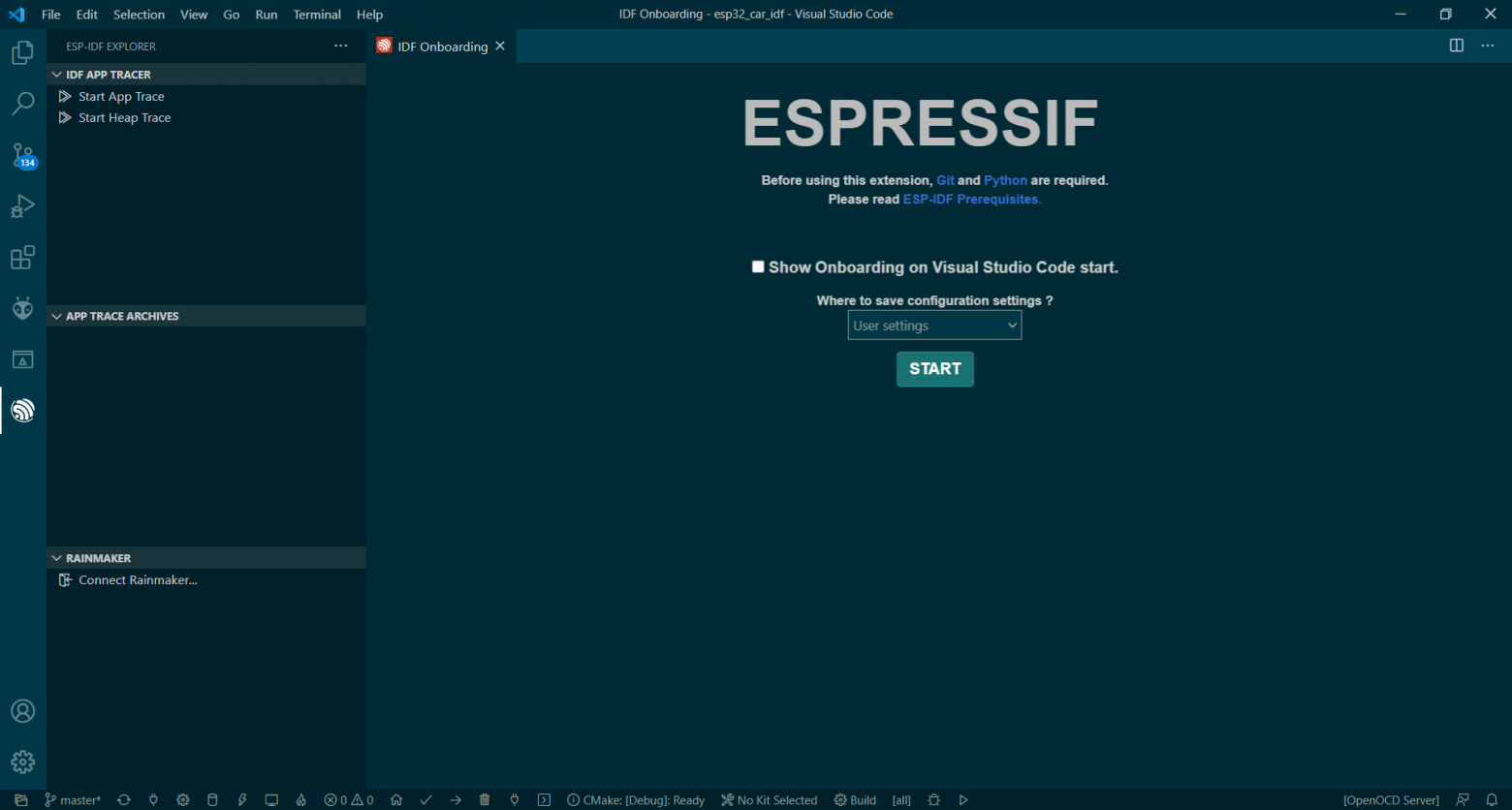The width and height of the screenshot is (1512, 810).
Task: Open the Accounts icon in activity bar
Action: coord(22,711)
